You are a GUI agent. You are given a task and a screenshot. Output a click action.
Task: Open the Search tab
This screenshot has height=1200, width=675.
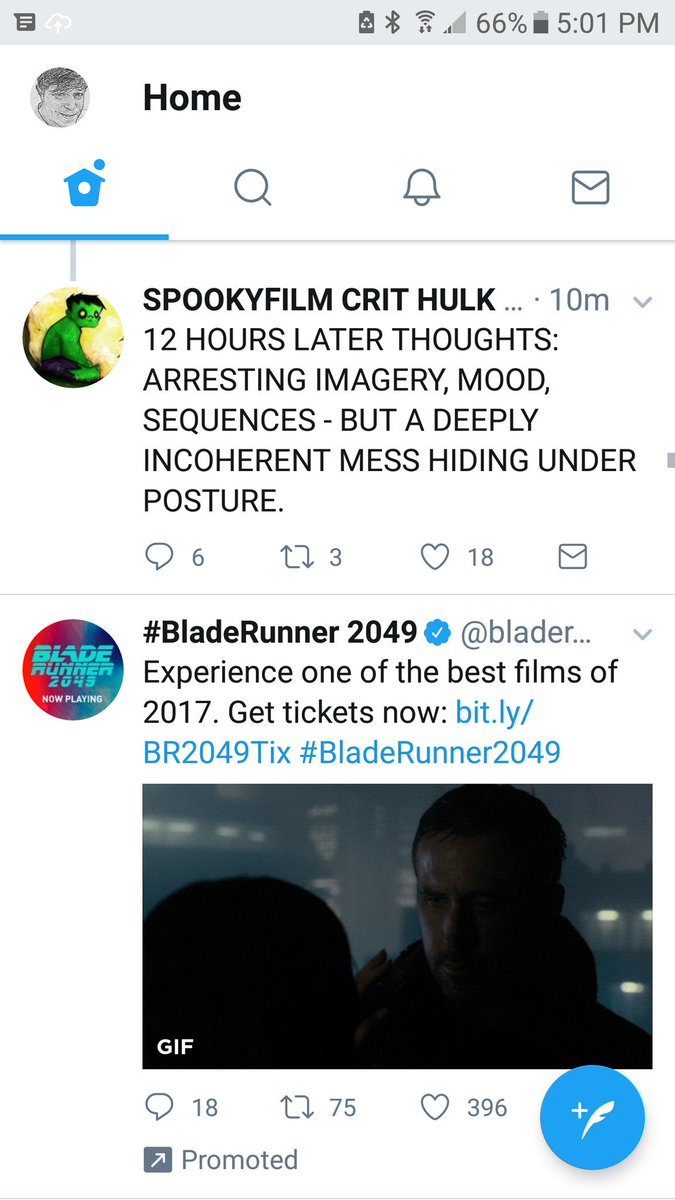coord(253,186)
